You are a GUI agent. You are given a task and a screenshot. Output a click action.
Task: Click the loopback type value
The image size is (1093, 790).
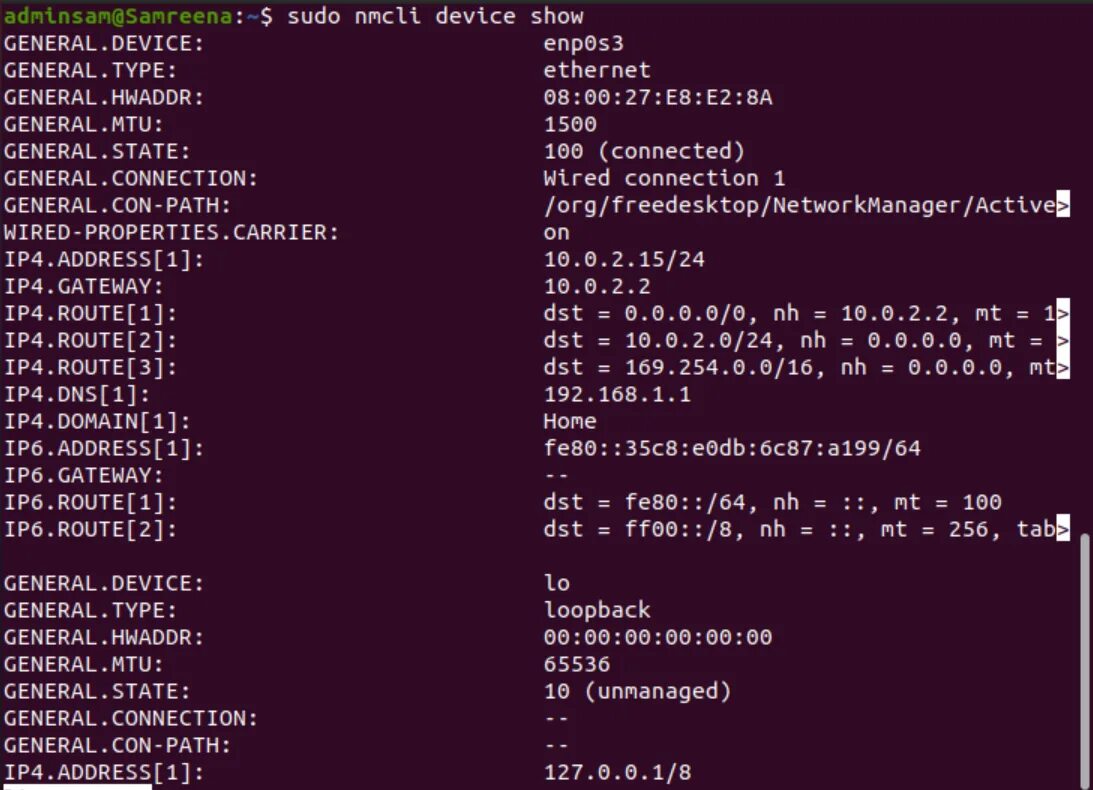597,610
